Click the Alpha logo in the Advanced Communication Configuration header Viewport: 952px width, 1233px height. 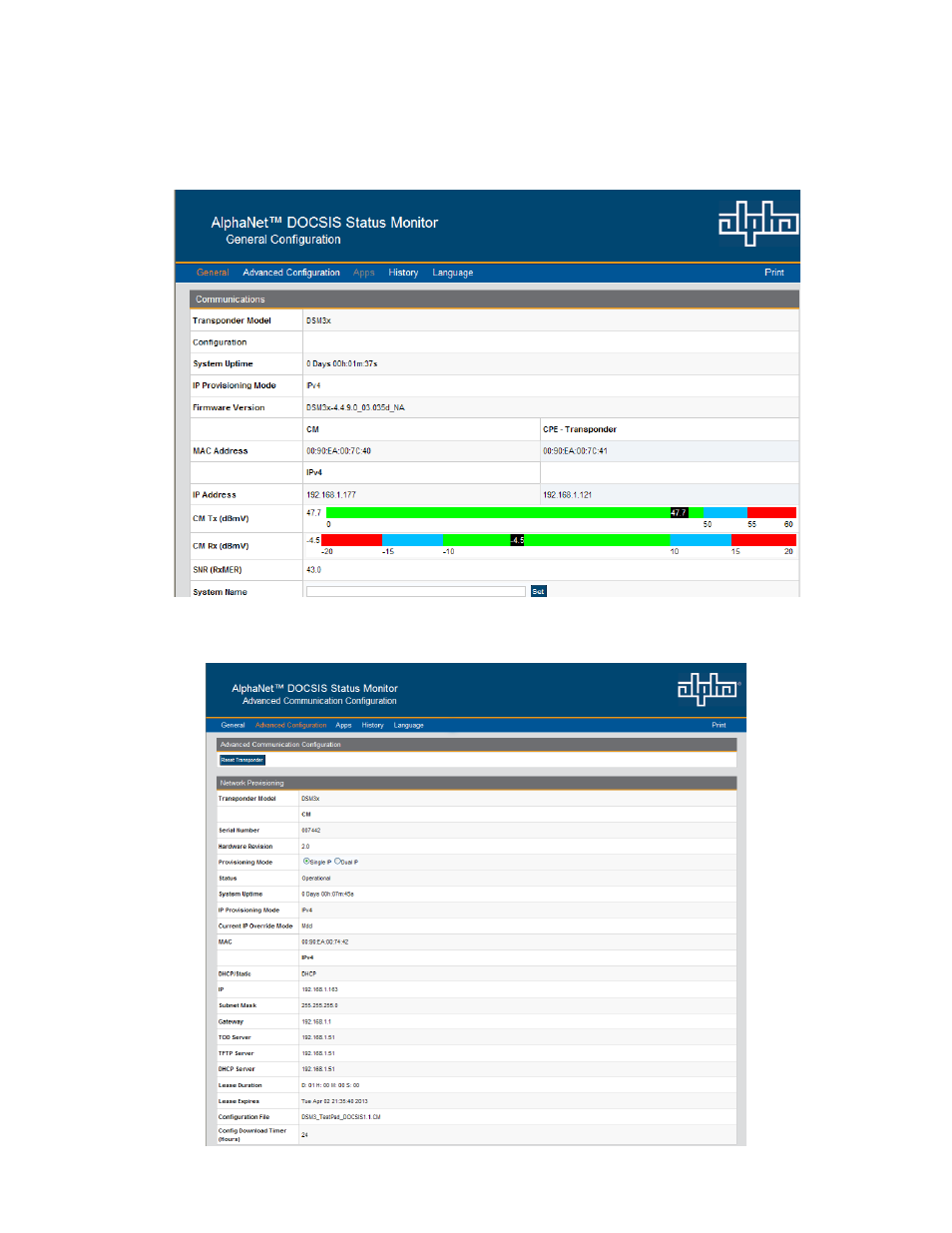709,689
